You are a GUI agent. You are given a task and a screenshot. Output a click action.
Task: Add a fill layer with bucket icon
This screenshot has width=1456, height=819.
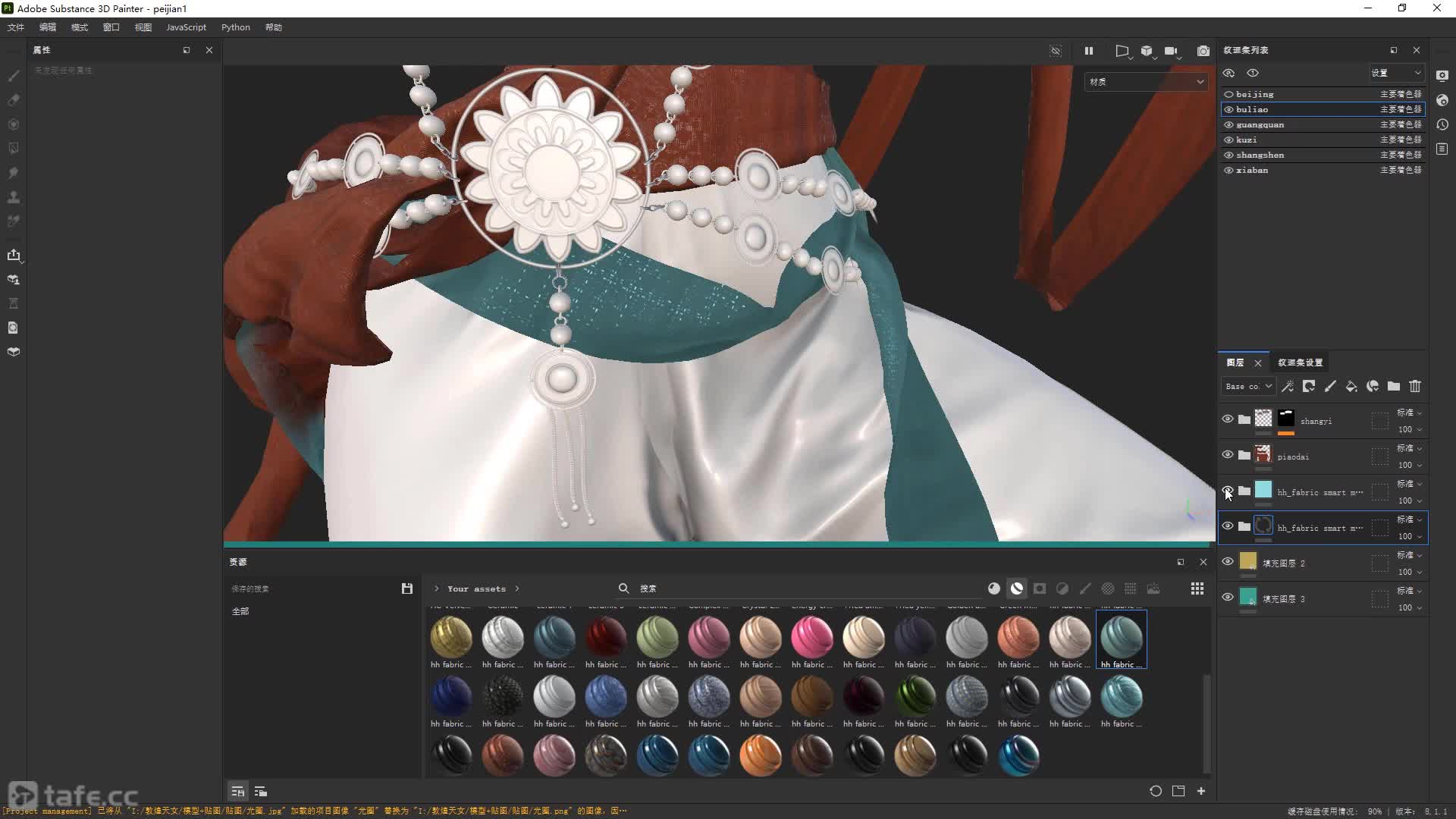click(x=1351, y=387)
